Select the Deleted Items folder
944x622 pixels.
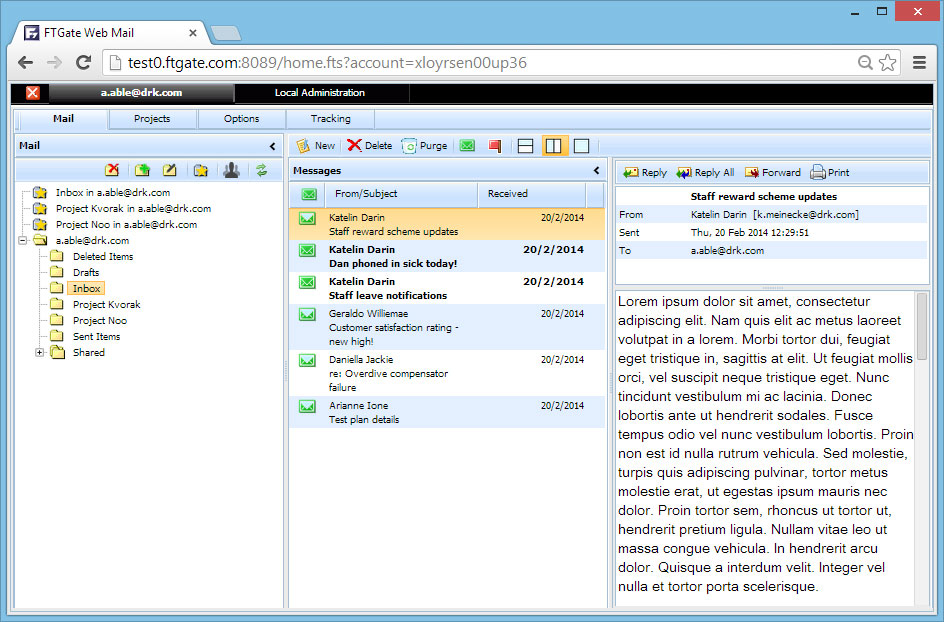[x=103, y=257]
